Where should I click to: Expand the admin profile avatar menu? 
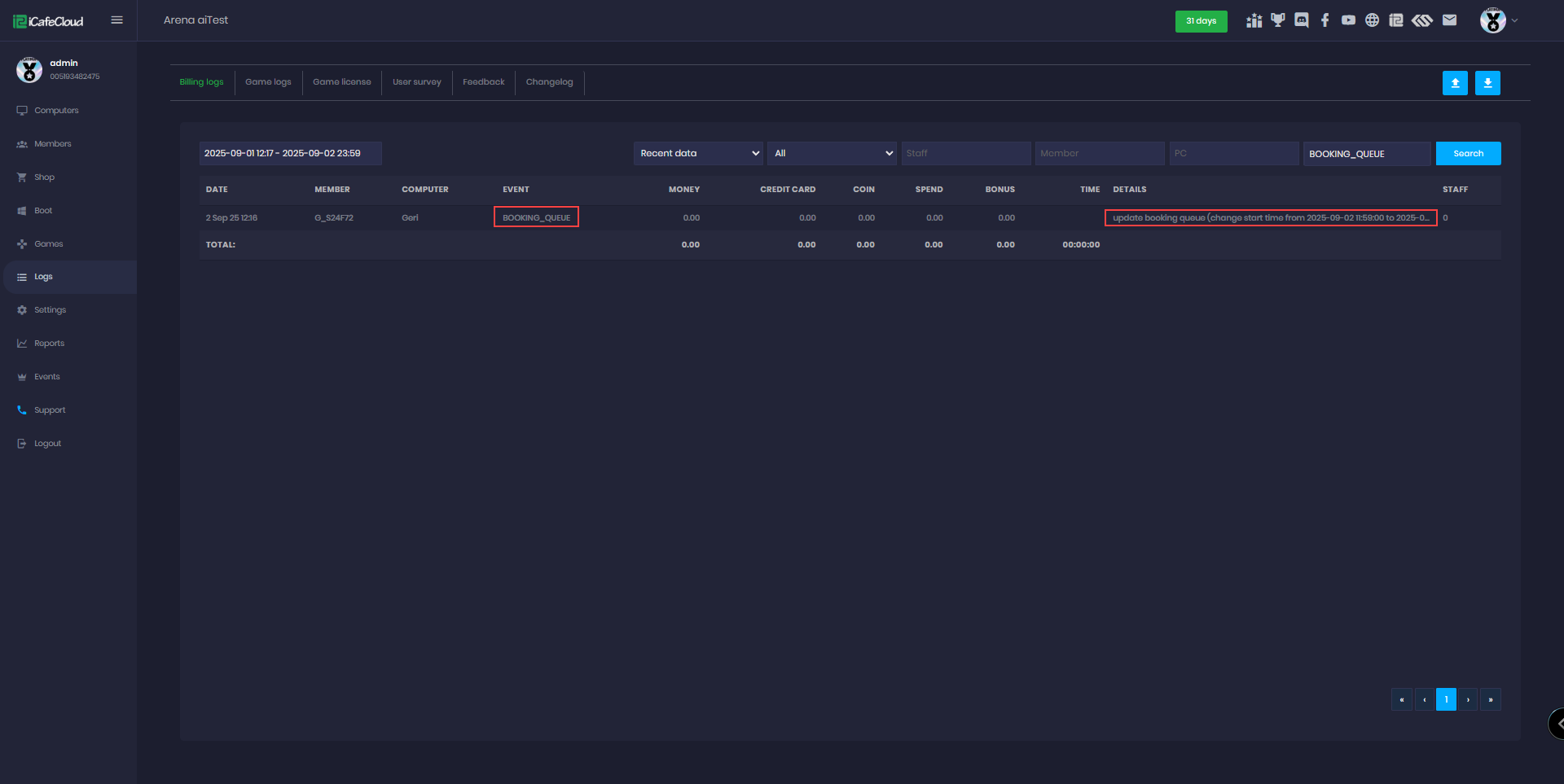coord(1497,20)
